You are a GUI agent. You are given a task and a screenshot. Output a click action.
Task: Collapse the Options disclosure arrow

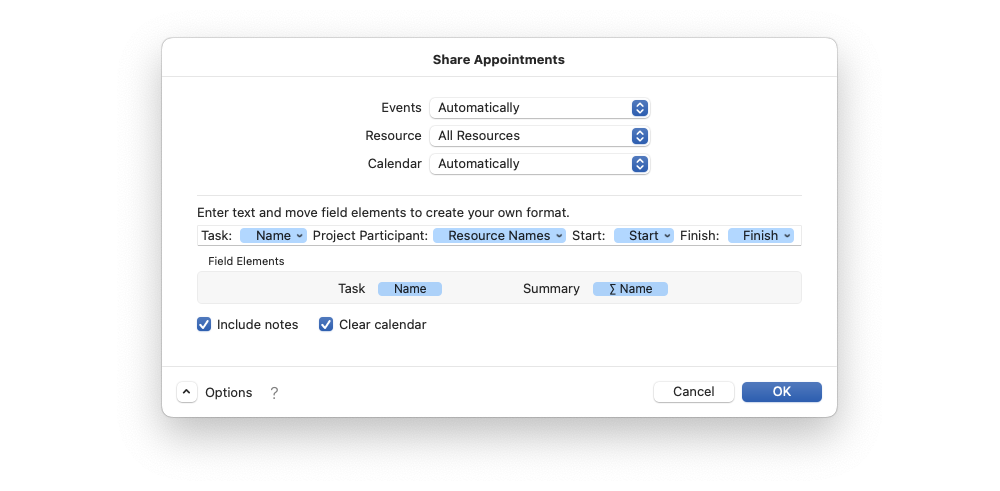pos(187,392)
